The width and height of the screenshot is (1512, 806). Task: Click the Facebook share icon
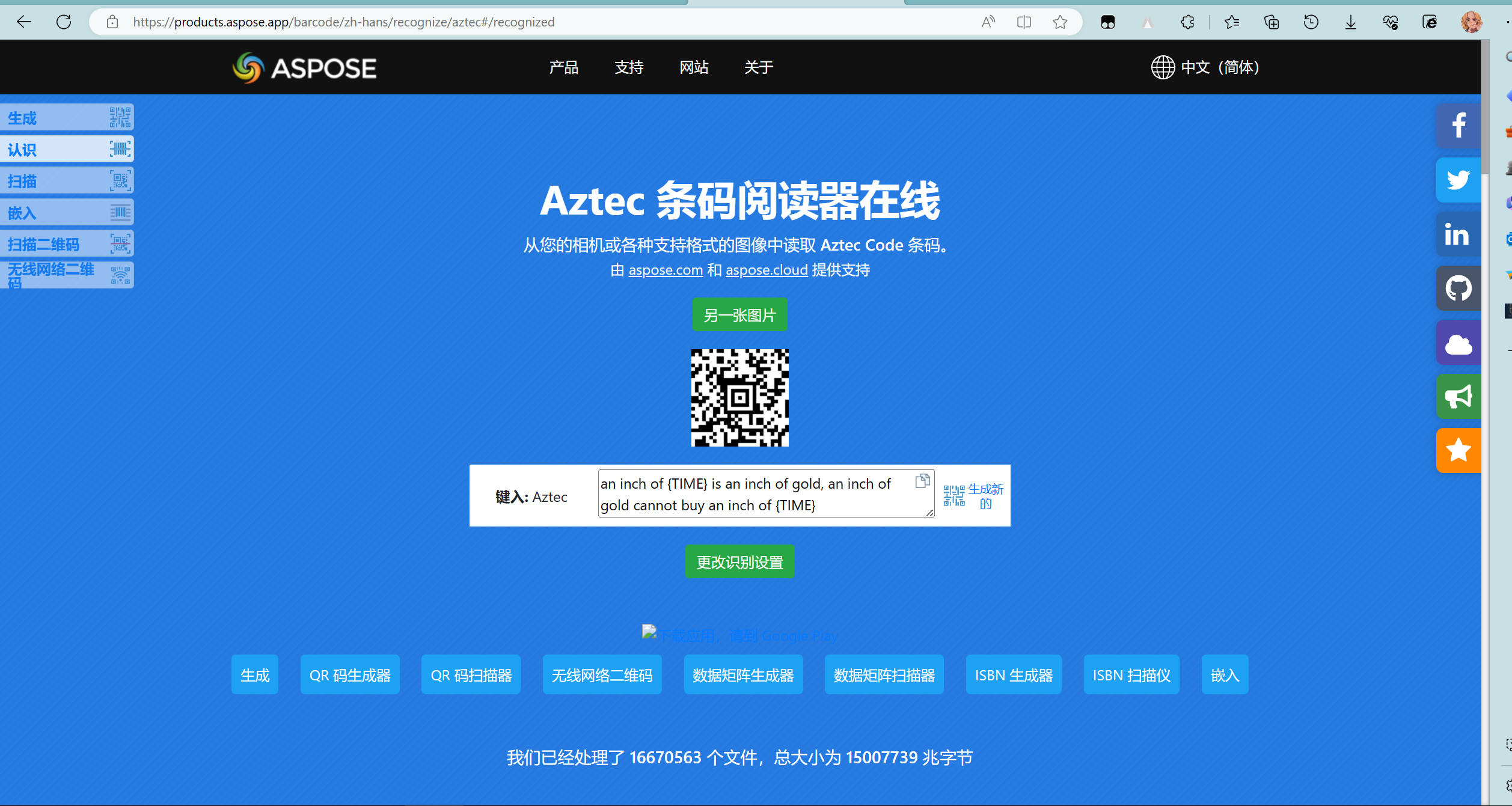pos(1458,126)
